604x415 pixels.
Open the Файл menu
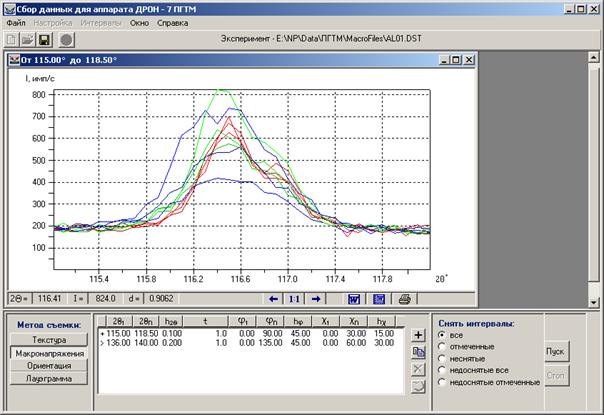16,23
